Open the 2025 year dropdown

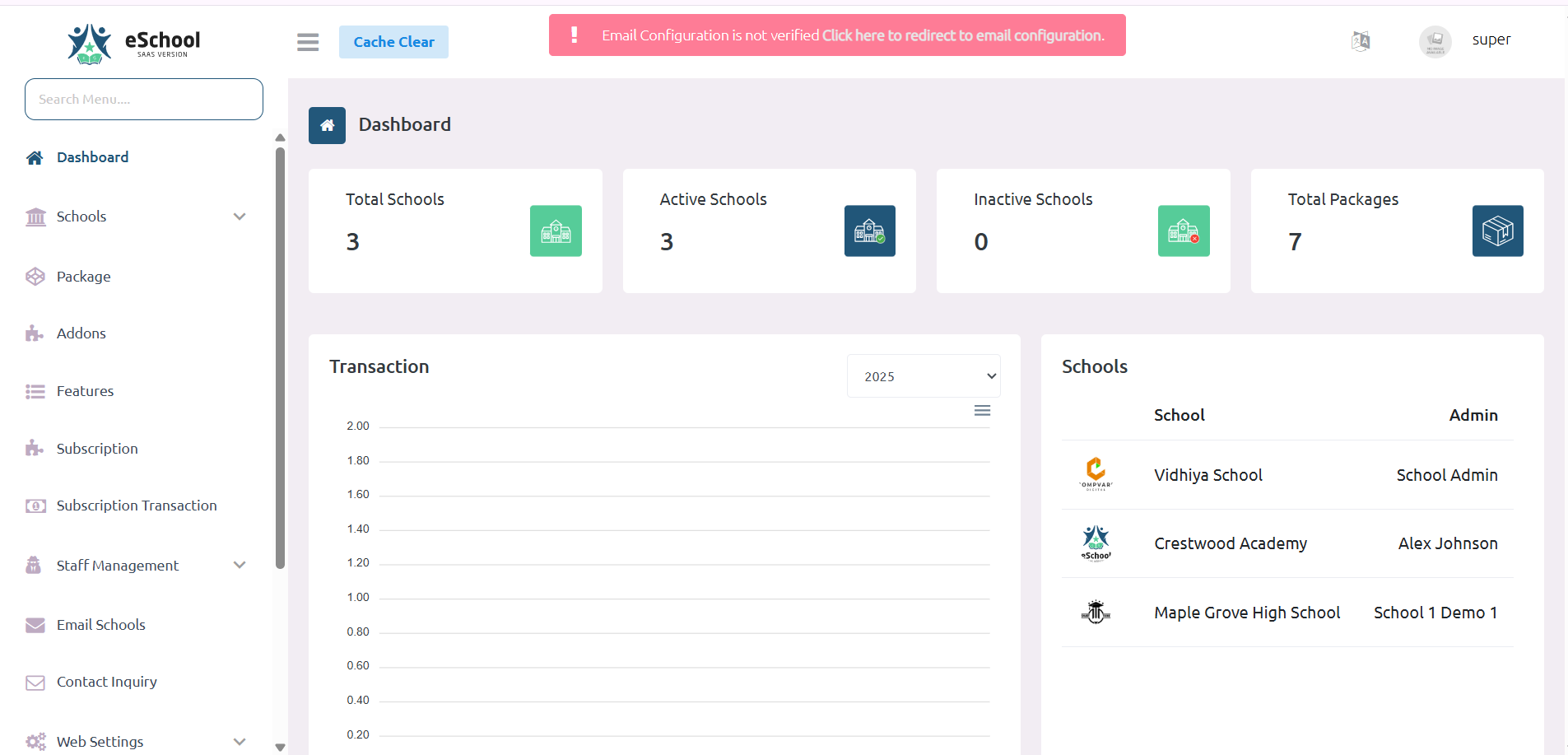[924, 376]
